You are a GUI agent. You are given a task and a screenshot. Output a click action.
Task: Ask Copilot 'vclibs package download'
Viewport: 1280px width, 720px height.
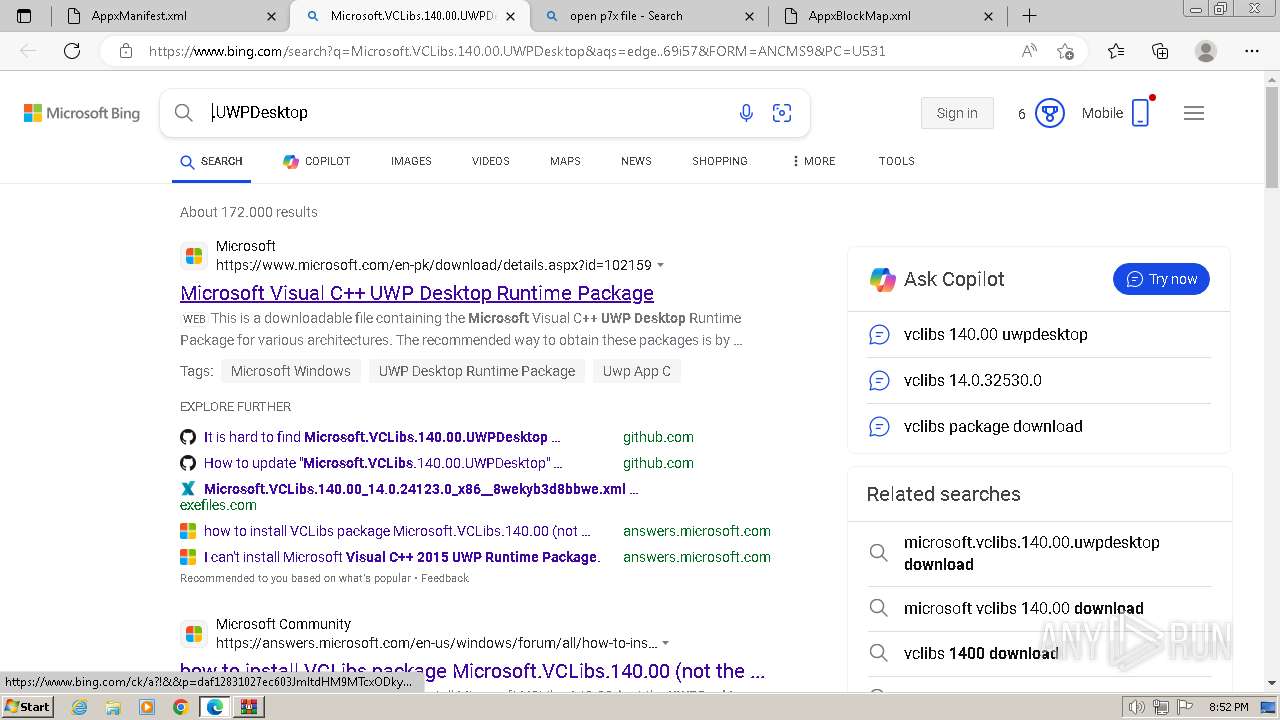coord(1039,427)
